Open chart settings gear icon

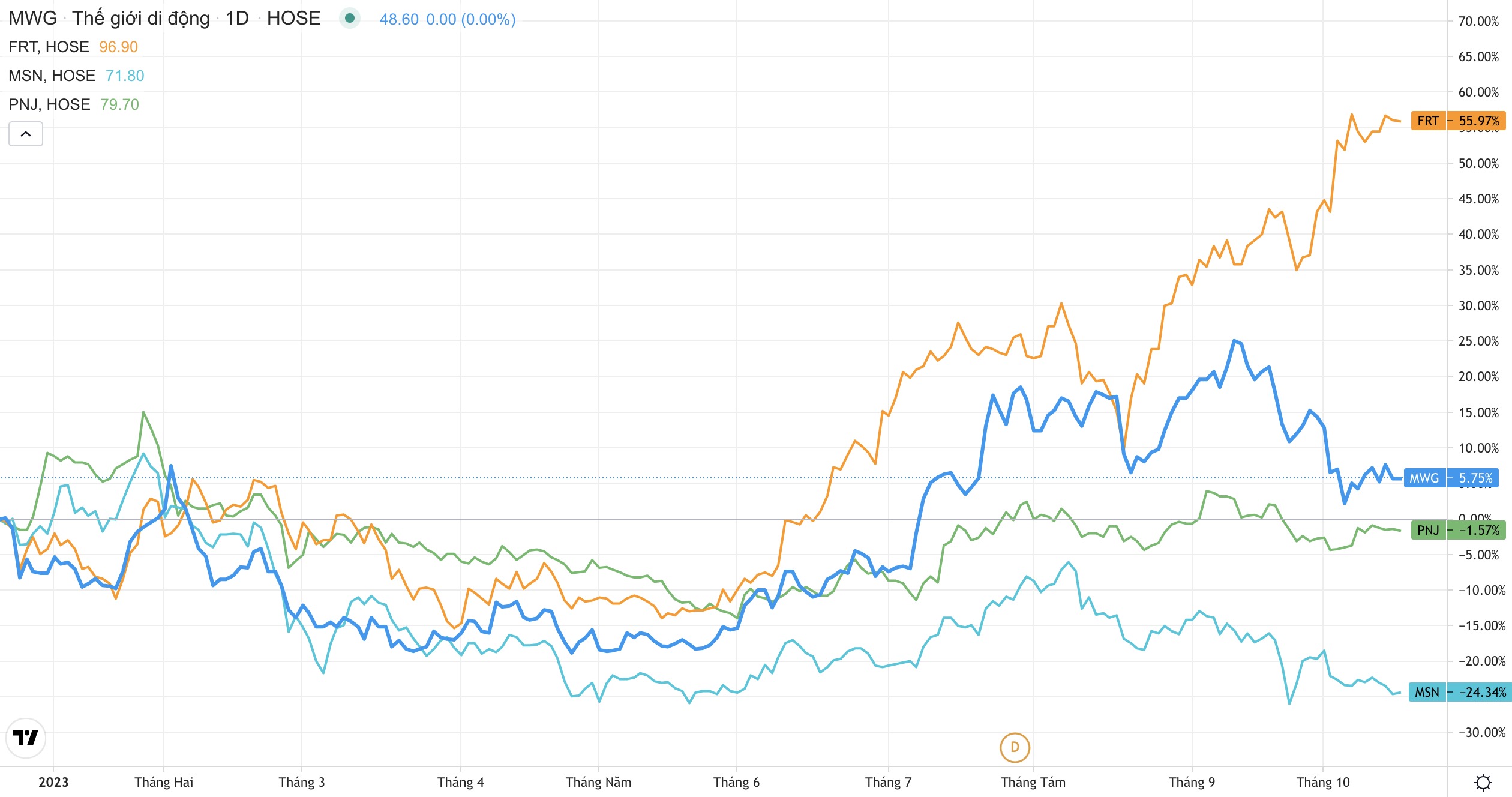click(x=1483, y=783)
